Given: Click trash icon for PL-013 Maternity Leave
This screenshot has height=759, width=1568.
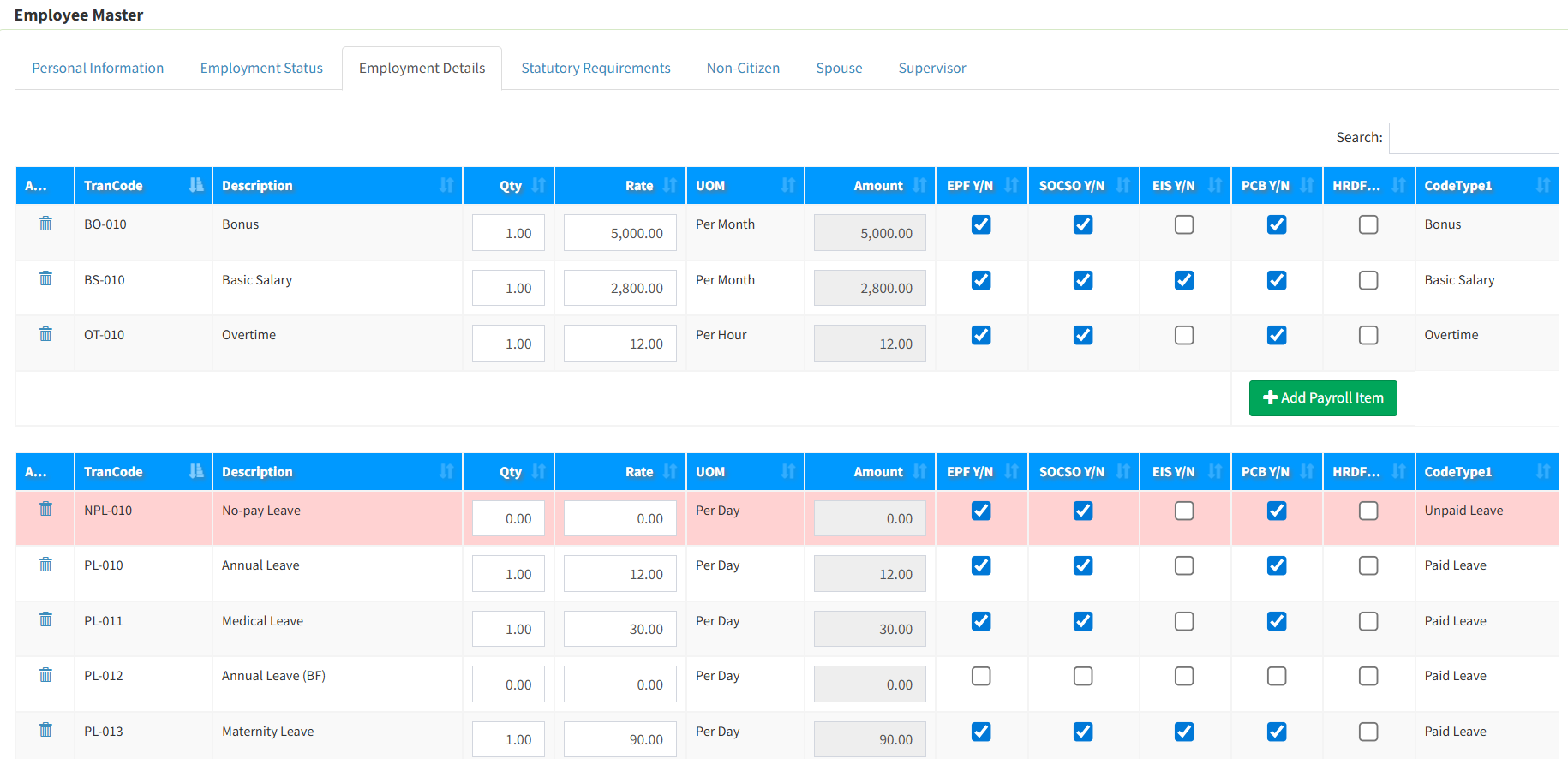Looking at the screenshot, I should 45,730.
